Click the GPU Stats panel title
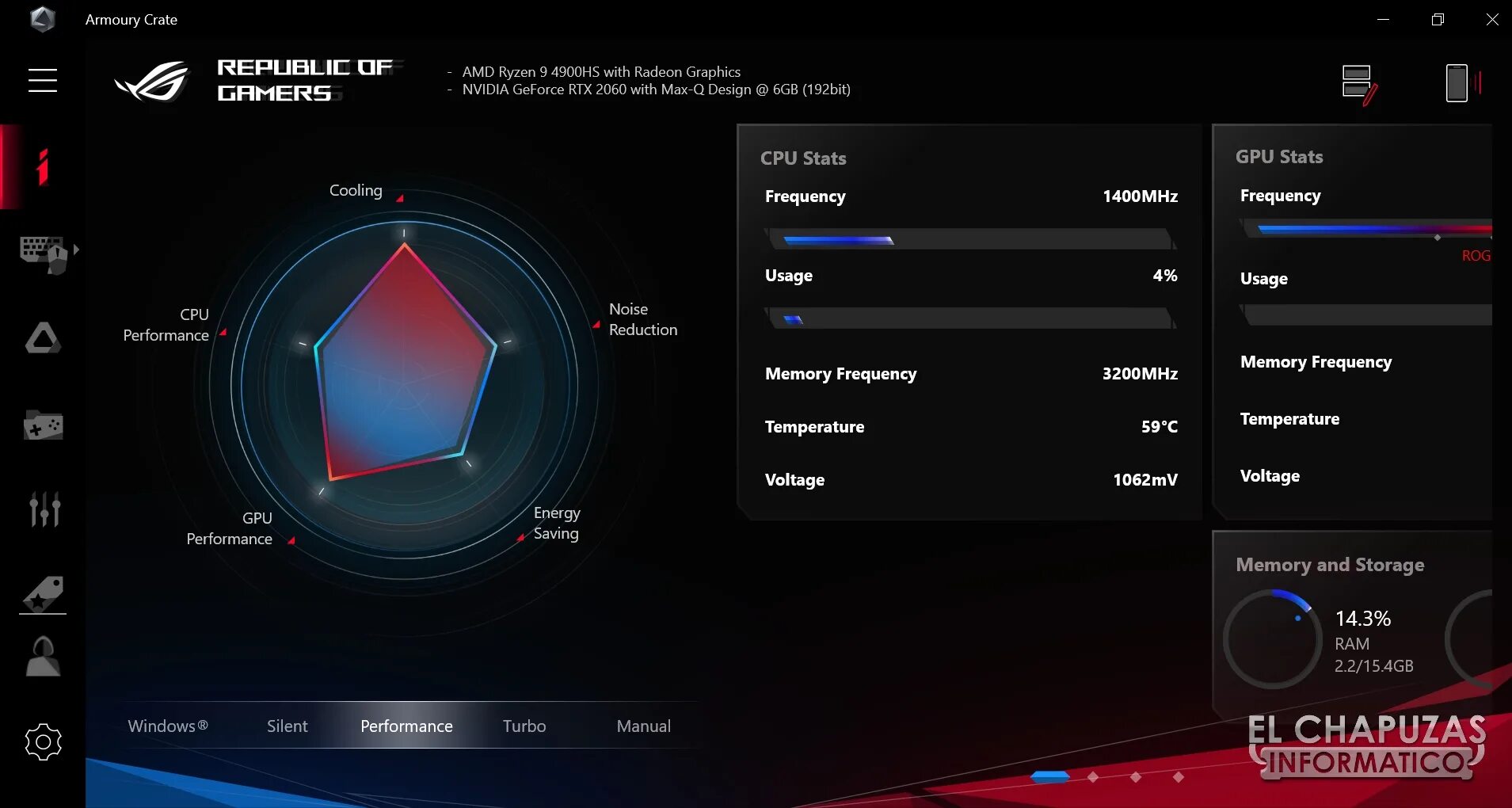 1279,157
